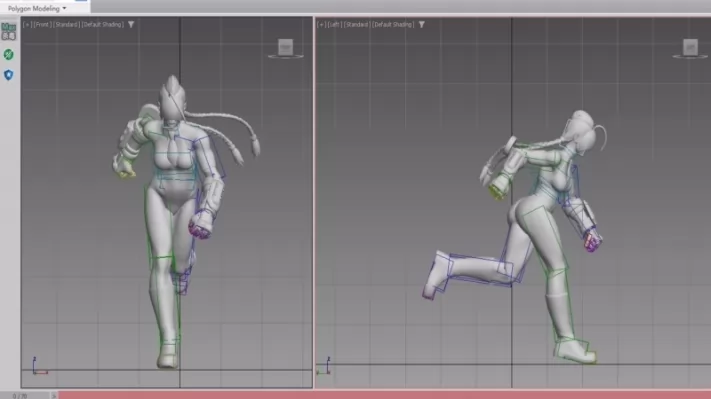Viewport: 711px width, 399px height.
Task: Click the ViewCube in the Left viewport
Action: pyautogui.click(x=690, y=47)
